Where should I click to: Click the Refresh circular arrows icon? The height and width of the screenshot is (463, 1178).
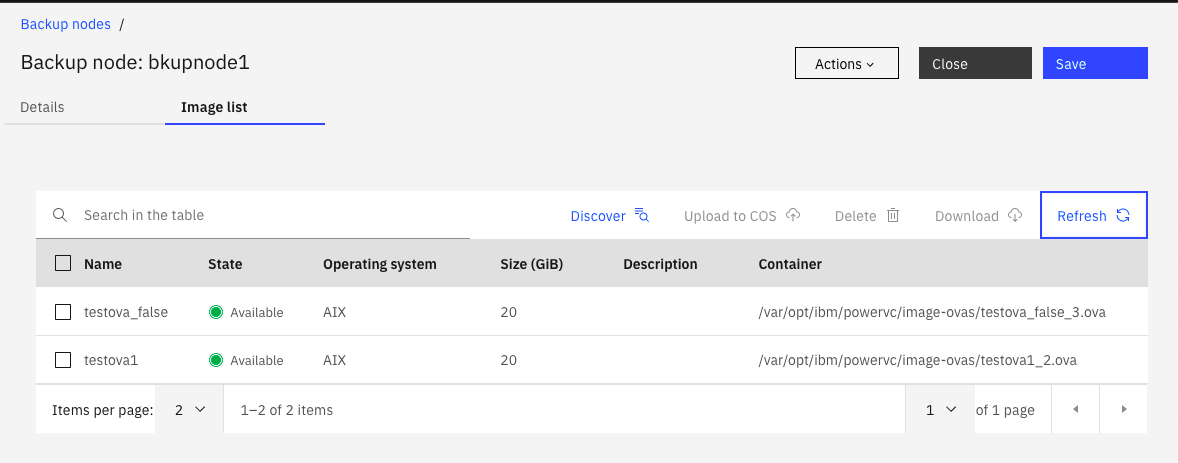tap(1123, 215)
